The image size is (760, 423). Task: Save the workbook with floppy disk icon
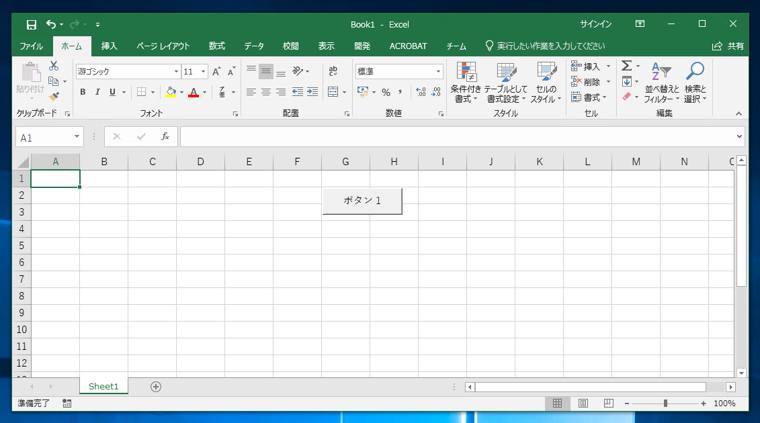point(32,24)
